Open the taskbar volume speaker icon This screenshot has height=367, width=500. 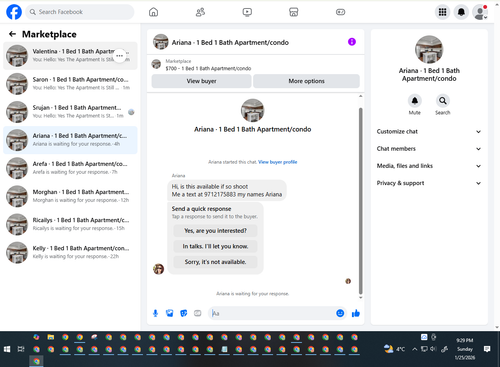tap(433, 349)
